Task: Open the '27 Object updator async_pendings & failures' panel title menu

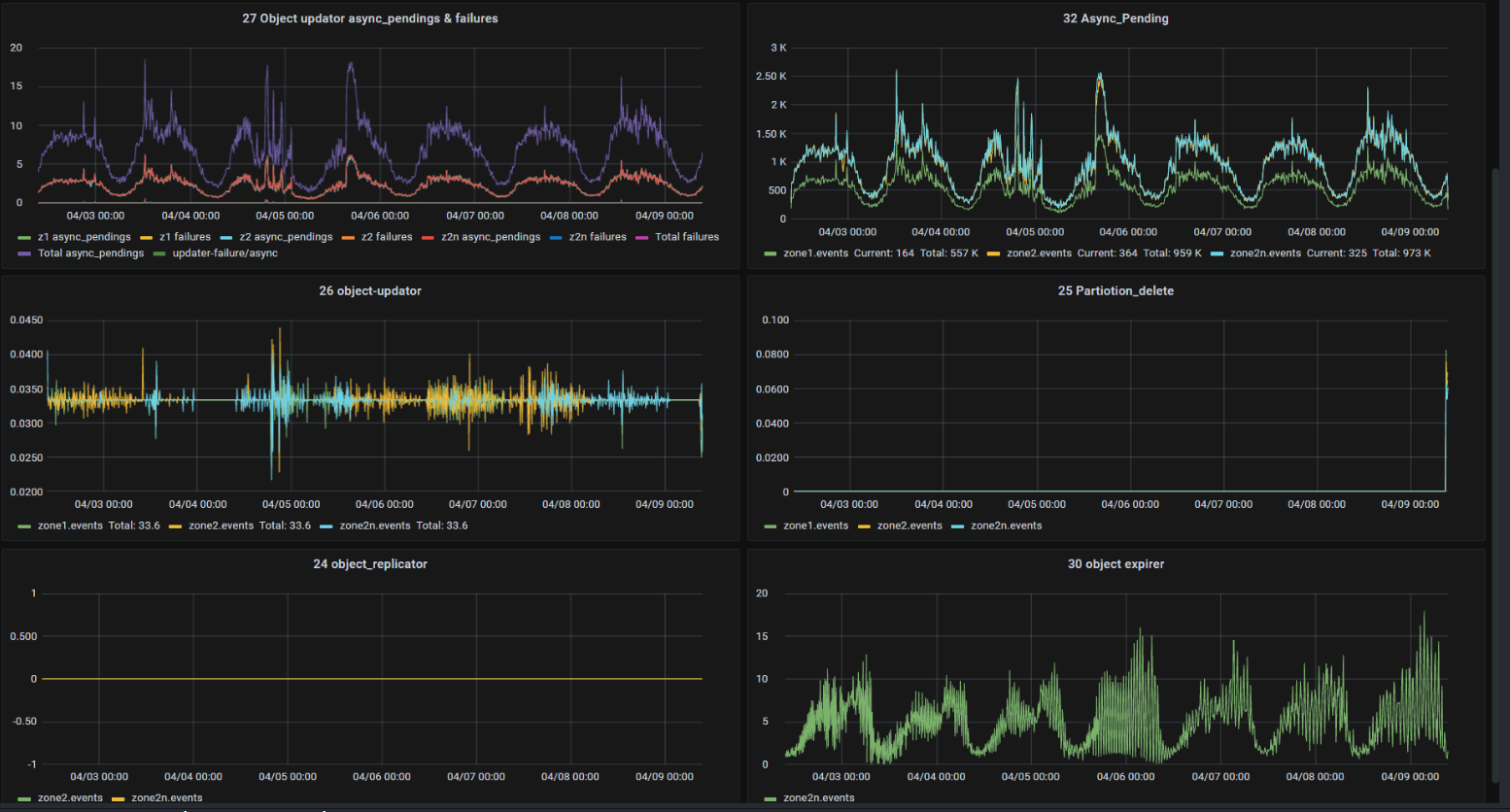Action: pos(369,18)
